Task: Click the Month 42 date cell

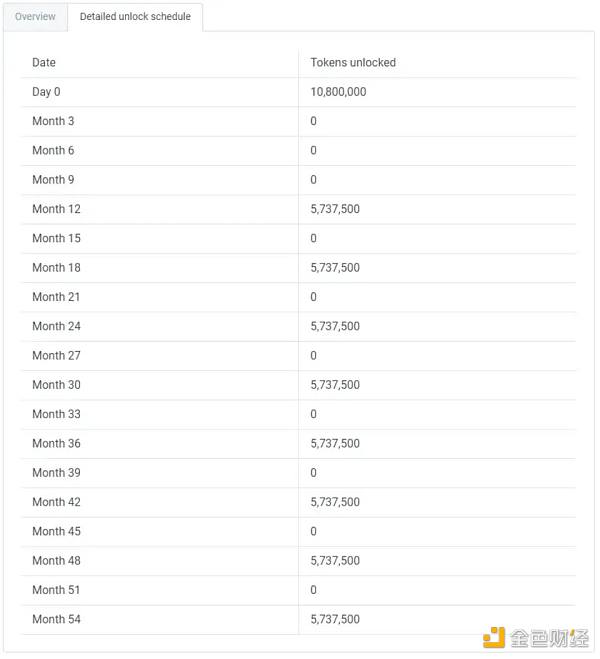Action: [x=56, y=502]
